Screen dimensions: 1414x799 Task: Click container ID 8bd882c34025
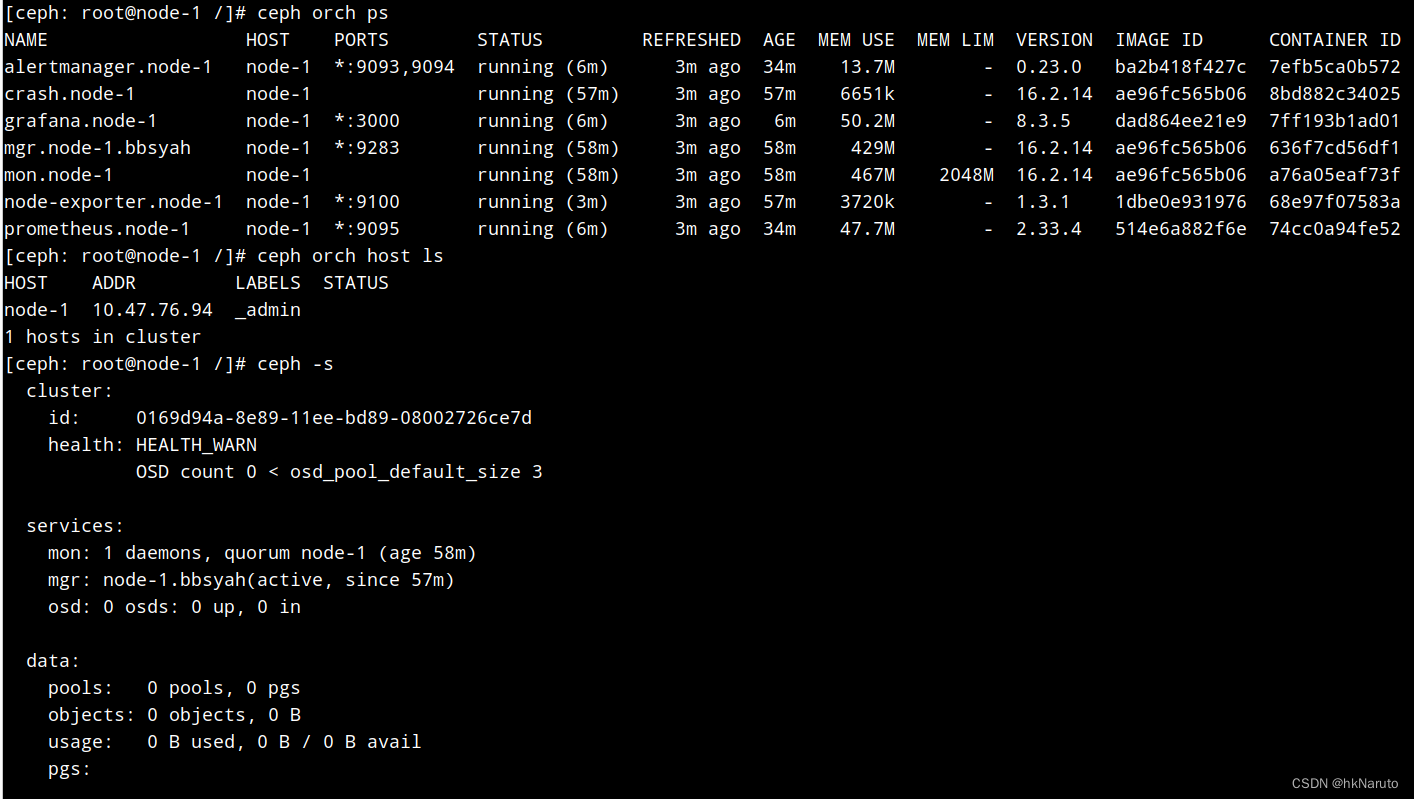click(1335, 94)
